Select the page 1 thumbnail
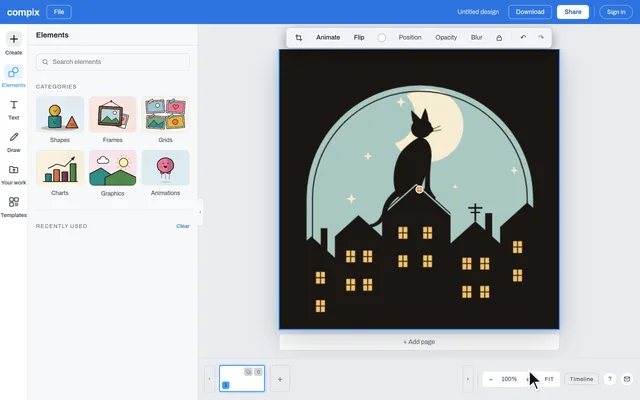 pyautogui.click(x=242, y=378)
